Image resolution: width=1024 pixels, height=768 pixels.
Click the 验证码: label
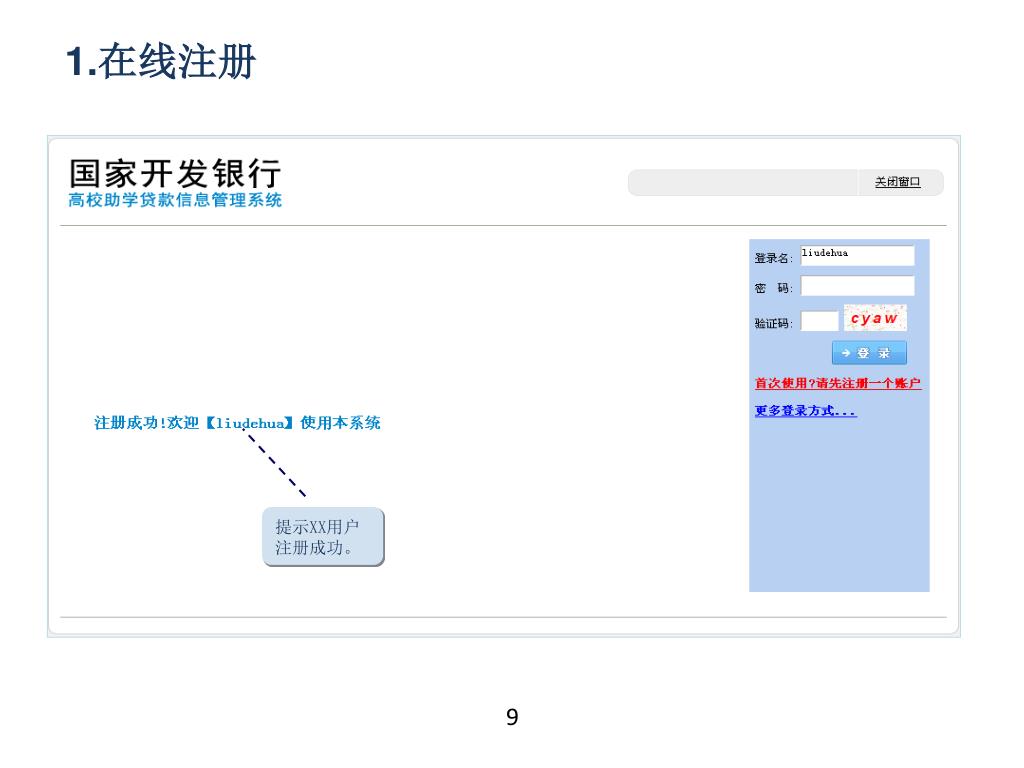coord(774,323)
